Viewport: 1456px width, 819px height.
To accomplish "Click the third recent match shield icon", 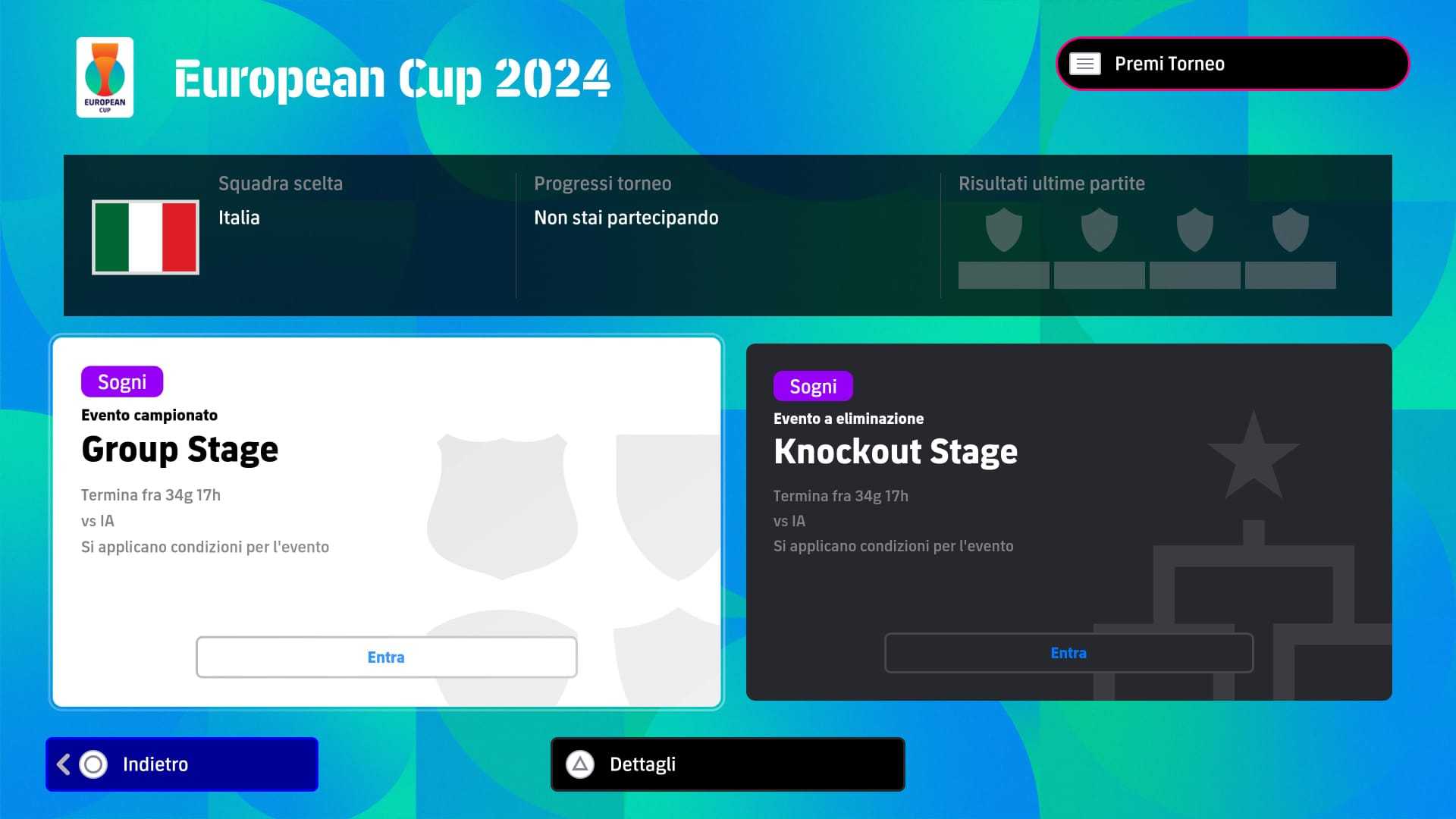I will (x=1194, y=230).
